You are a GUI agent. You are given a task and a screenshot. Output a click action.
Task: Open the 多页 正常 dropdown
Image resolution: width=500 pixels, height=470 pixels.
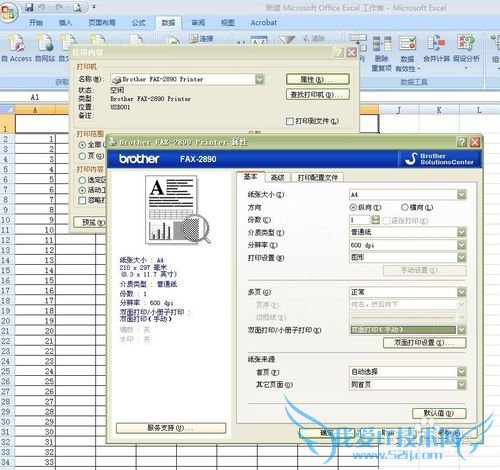pos(462,292)
